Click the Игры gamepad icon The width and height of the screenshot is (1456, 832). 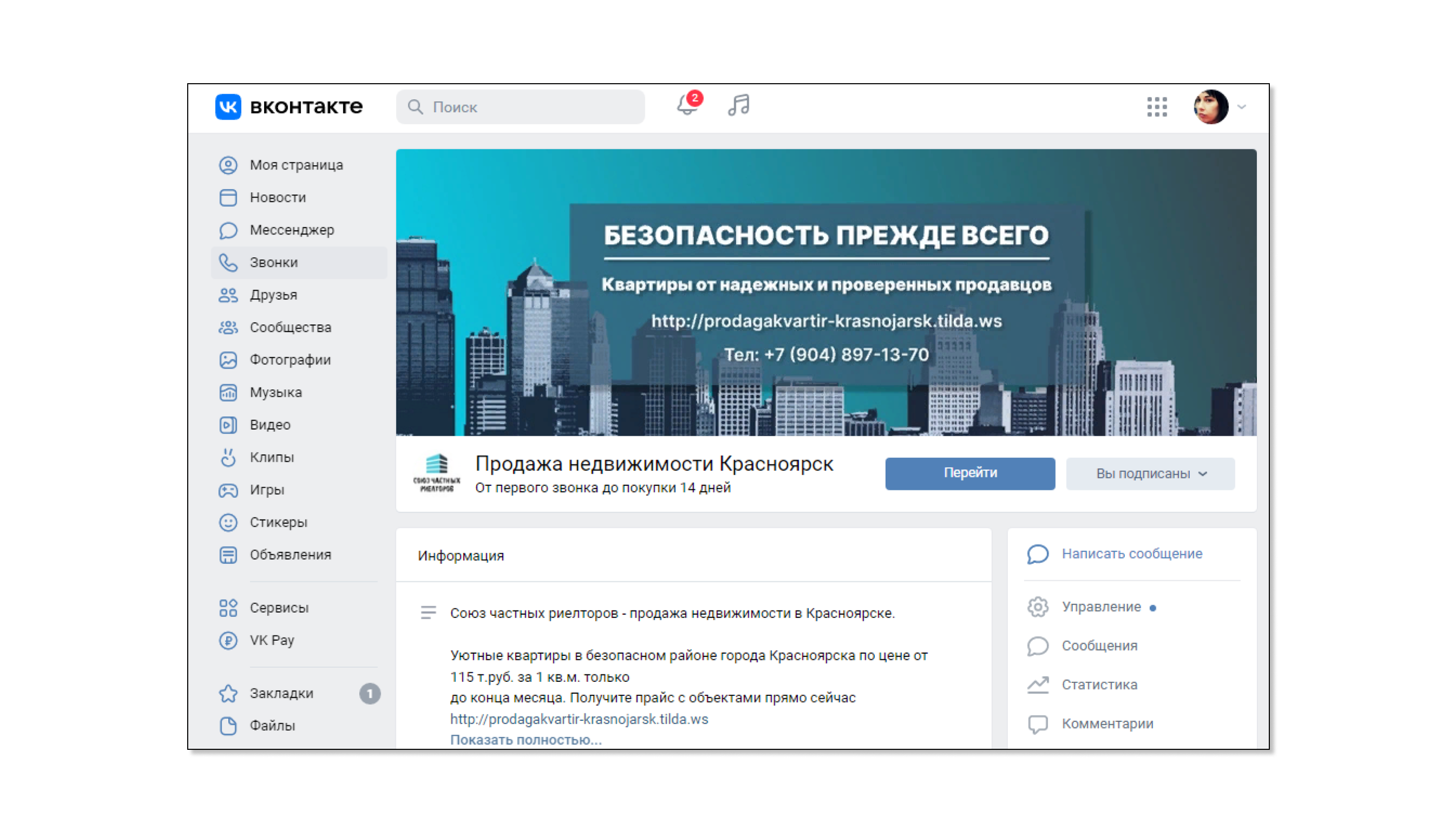(228, 490)
